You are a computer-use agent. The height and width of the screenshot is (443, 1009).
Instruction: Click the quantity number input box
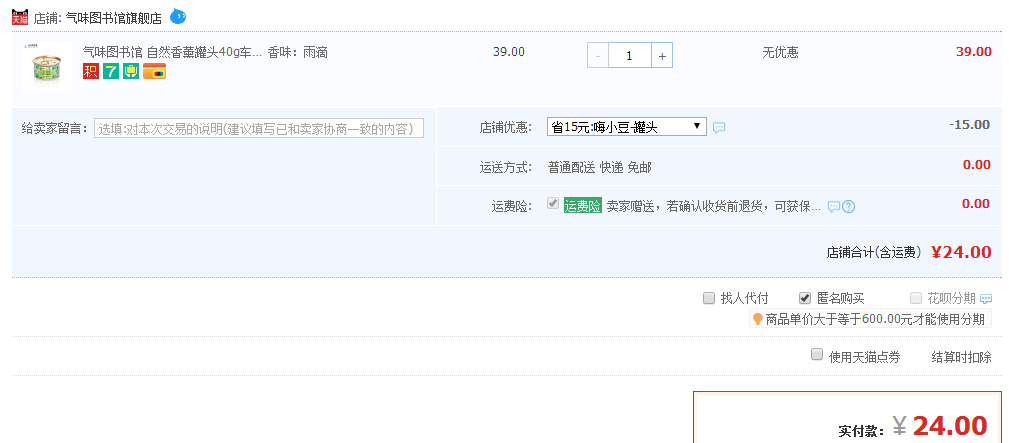pos(629,56)
